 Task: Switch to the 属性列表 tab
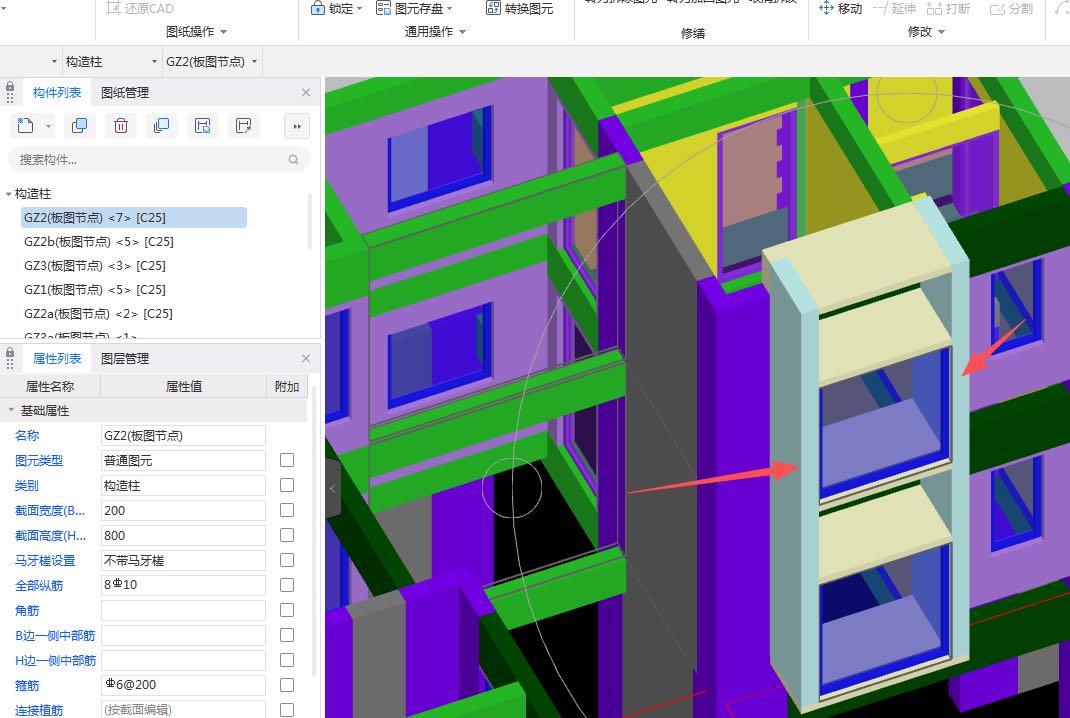click(x=57, y=358)
